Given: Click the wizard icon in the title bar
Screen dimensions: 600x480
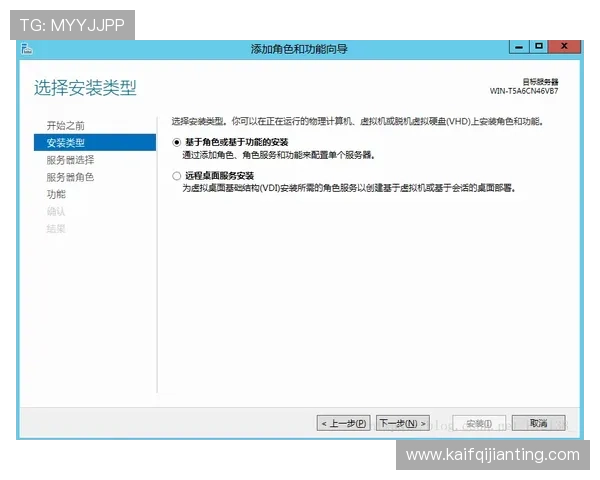Looking at the screenshot, I should (27, 49).
